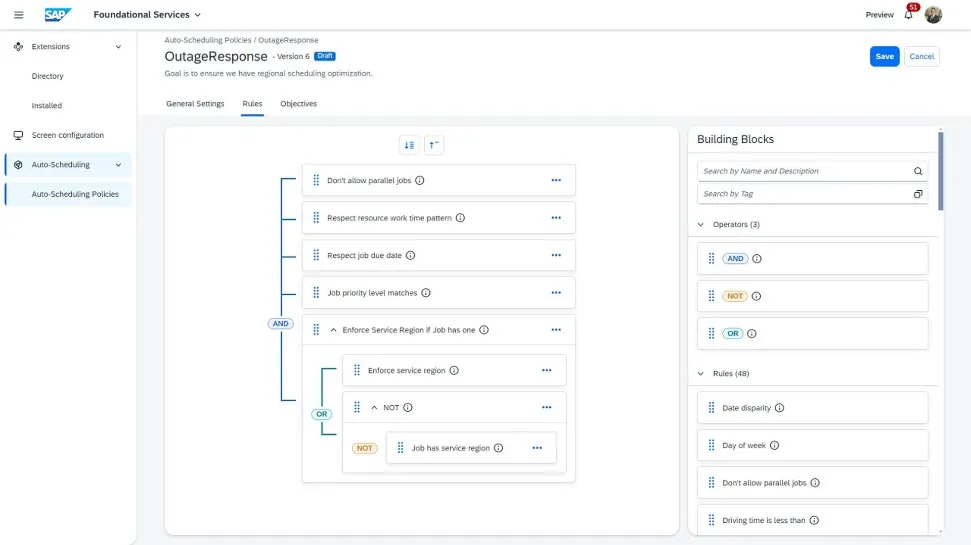This screenshot has height=545, width=971.
Task: Click the Save button
Action: pos(884,57)
